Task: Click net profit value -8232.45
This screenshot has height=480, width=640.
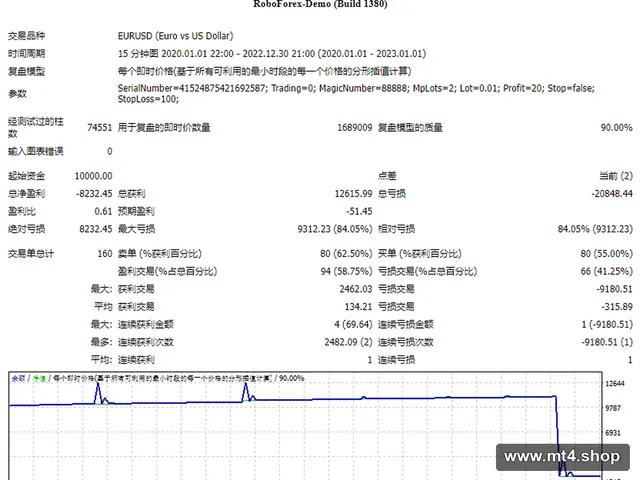Action: pyautogui.click(x=94, y=193)
